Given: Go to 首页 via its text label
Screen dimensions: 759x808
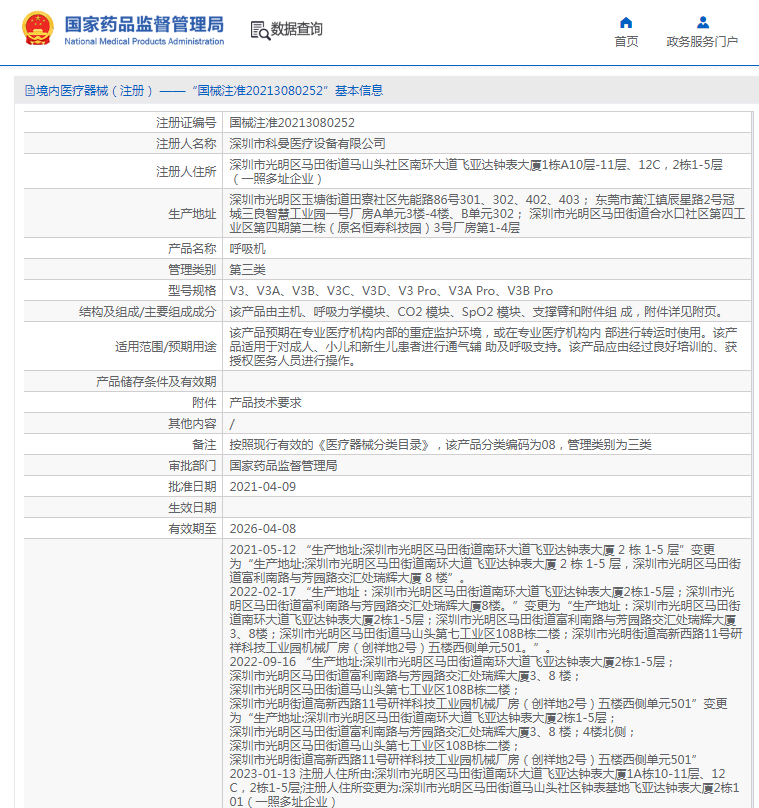Looking at the screenshot, I should pos(626,42).
